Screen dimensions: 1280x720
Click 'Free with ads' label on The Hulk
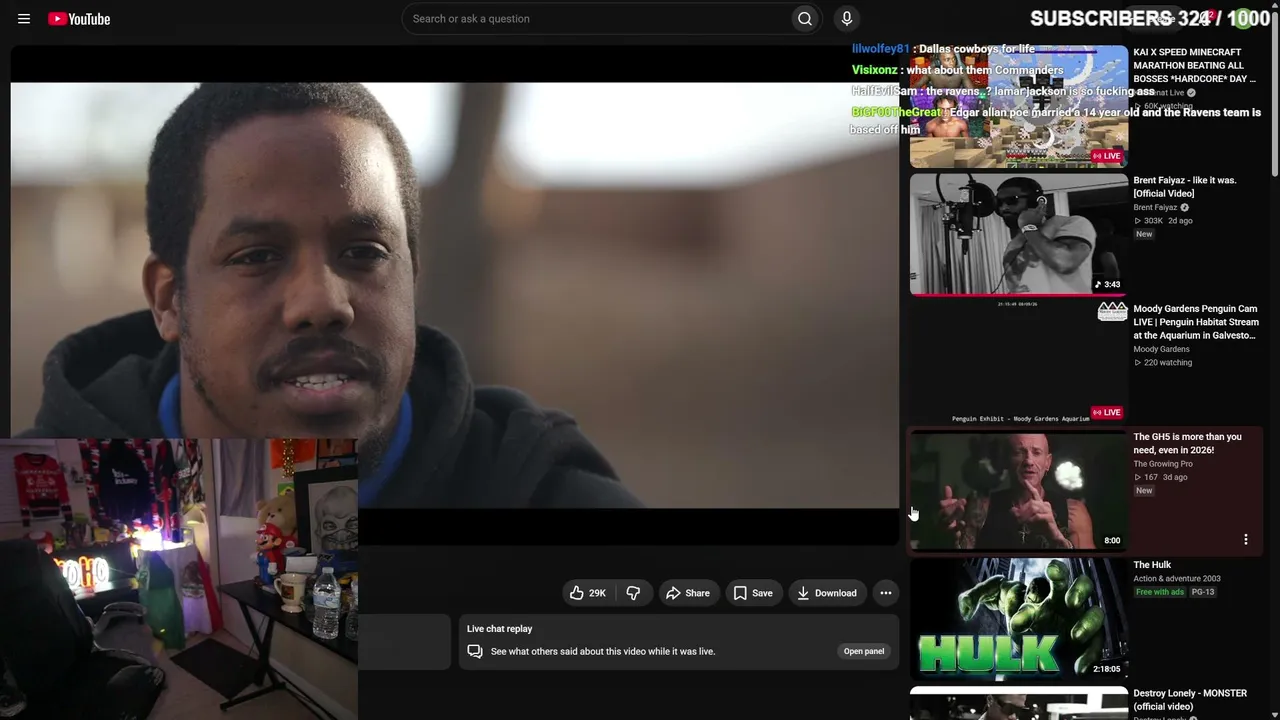tap(1160, 592)
